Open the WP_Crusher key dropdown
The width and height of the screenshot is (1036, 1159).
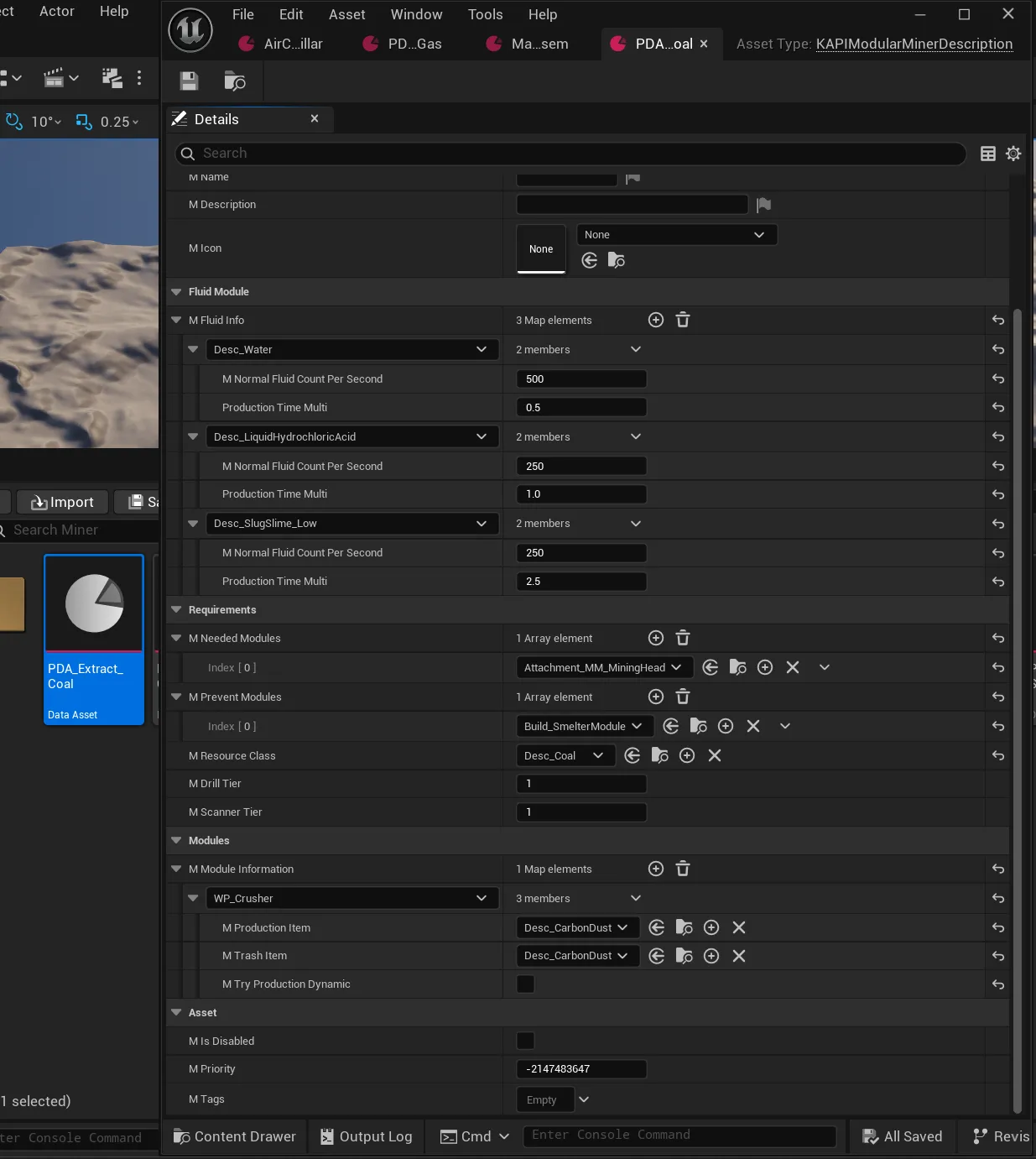pos(352,898)
